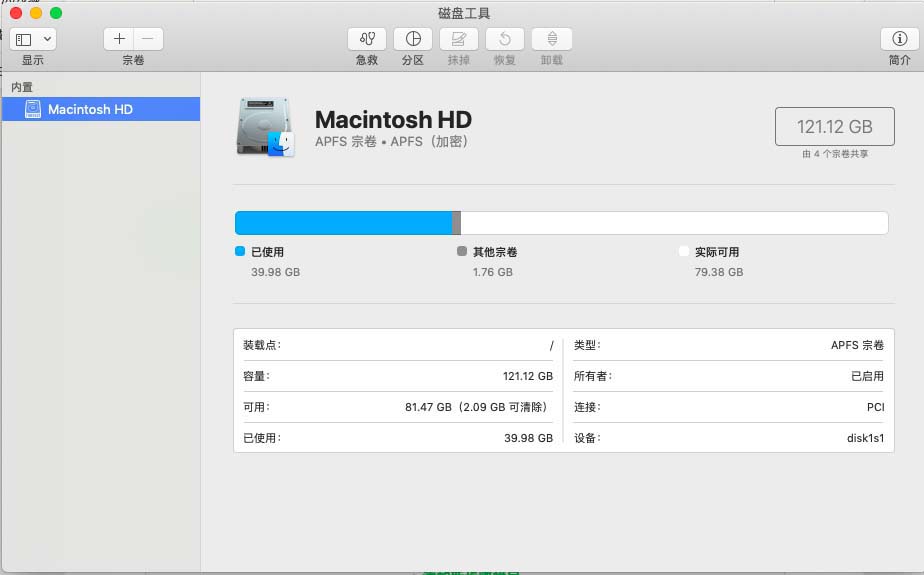Click the Partition (分区) pie icon
Image resolution: width=924 pixels, height=575 pixels.
[x=413, y=39]
